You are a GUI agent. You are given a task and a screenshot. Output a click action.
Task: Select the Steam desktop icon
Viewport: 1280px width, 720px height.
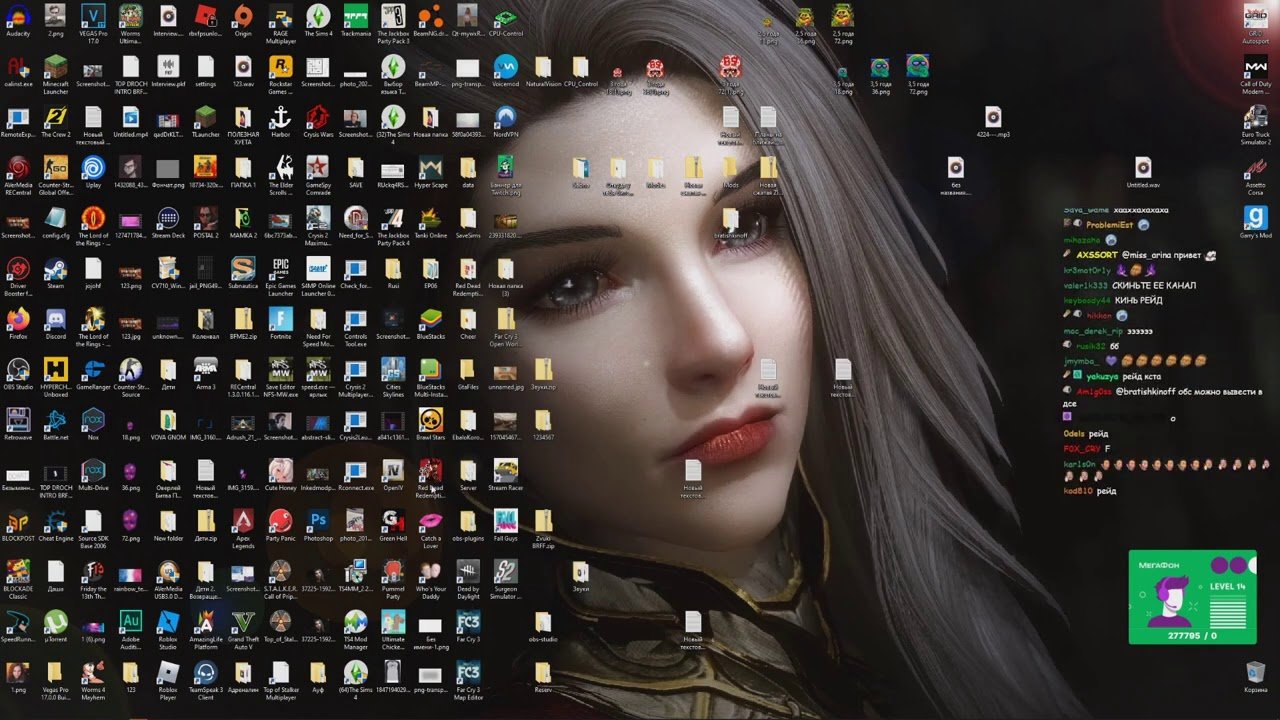pos(56,269)
